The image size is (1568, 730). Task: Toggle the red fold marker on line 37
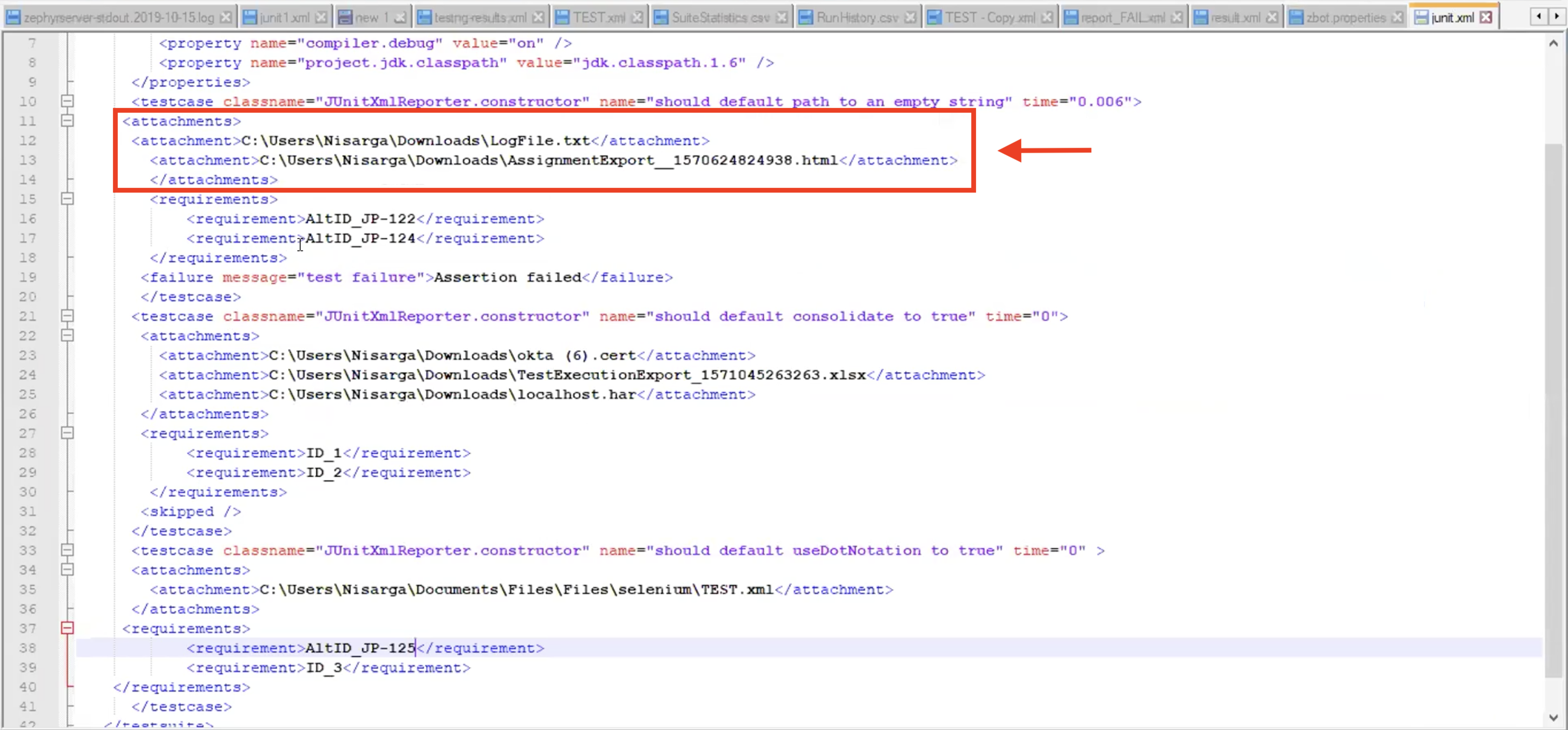tap(68, 628)
